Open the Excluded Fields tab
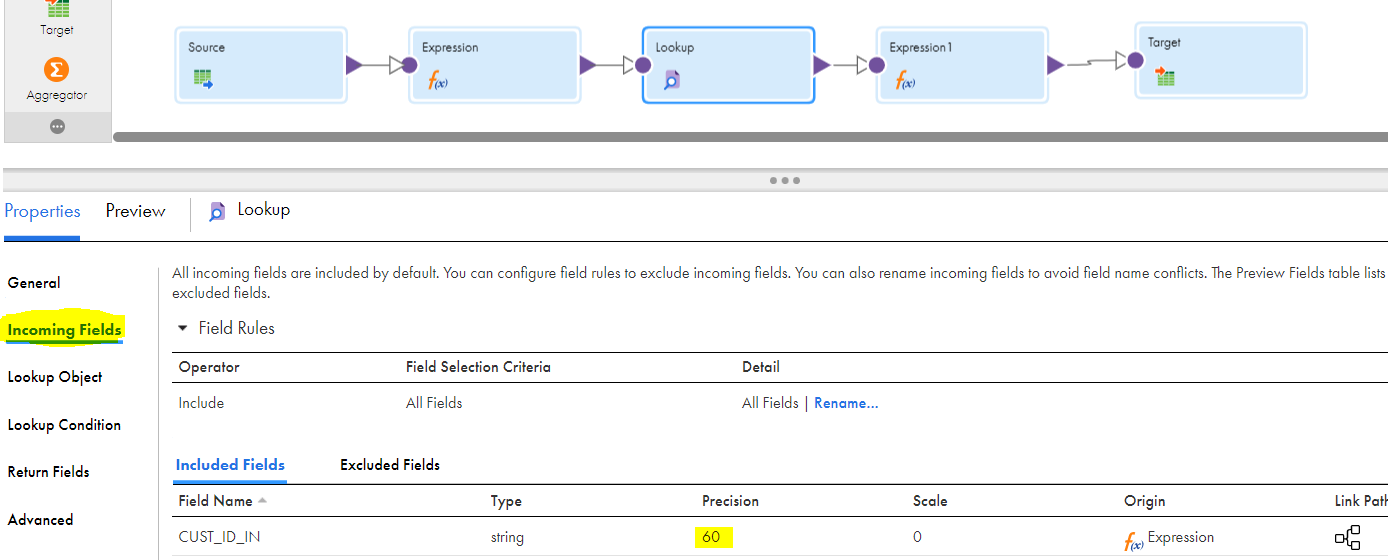1388x560 pixels. (x=390, y=465)
